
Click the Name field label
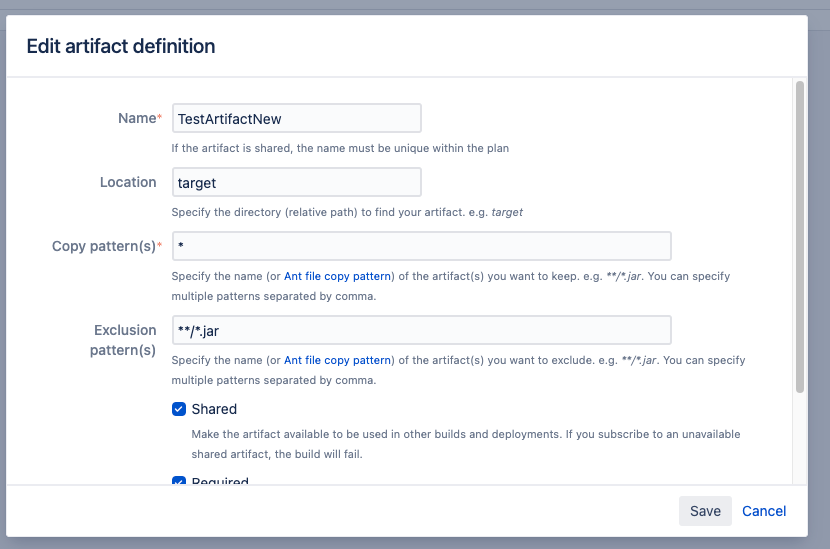[137, 118]
